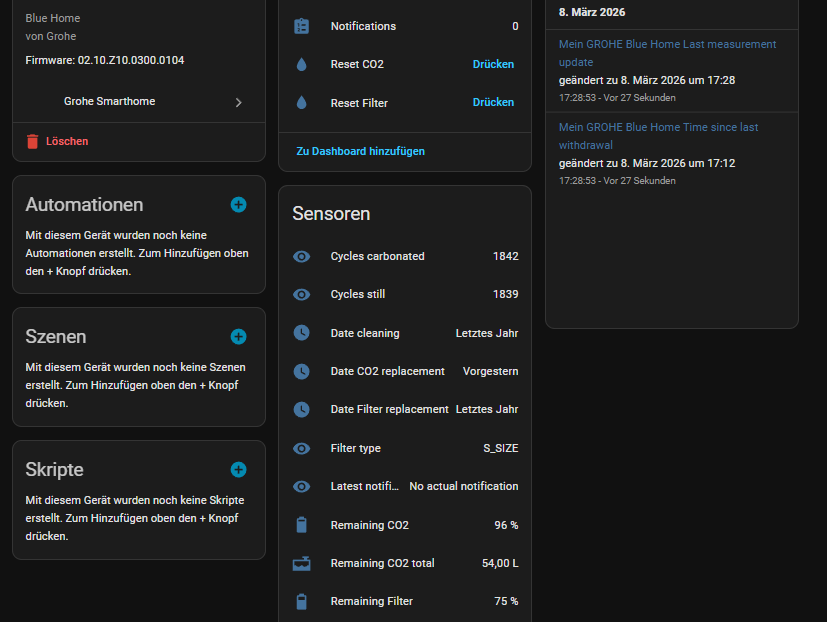The width and height of the screenshot is (827, 622).
Task: Open the Latest notification sensor row
Action: 404,486
